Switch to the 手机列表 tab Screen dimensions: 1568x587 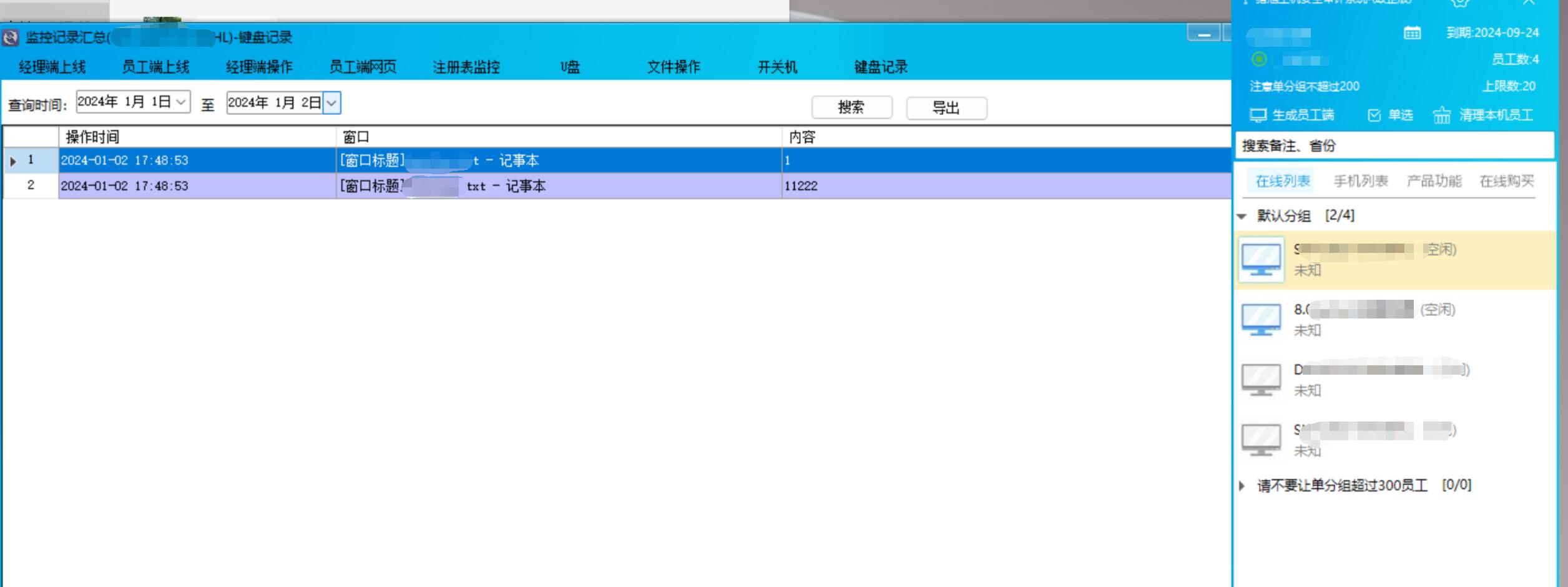pyautogui.click(x=1360, y=181)
